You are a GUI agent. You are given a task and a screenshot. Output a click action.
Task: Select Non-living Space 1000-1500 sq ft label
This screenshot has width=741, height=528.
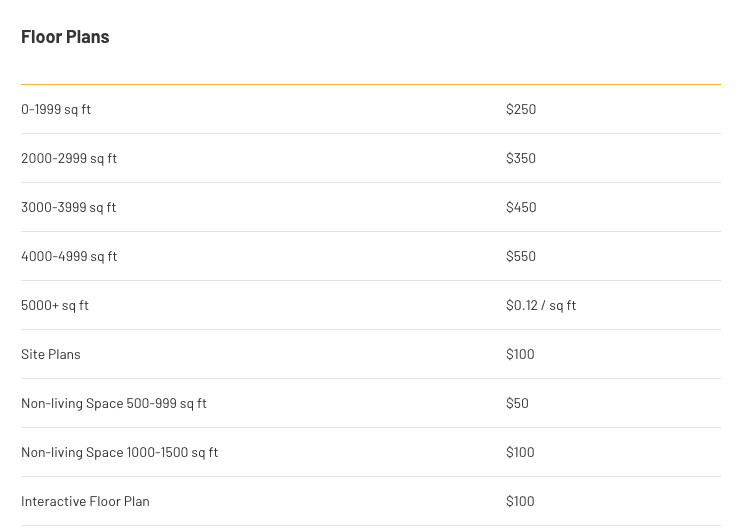pos(120,452)
